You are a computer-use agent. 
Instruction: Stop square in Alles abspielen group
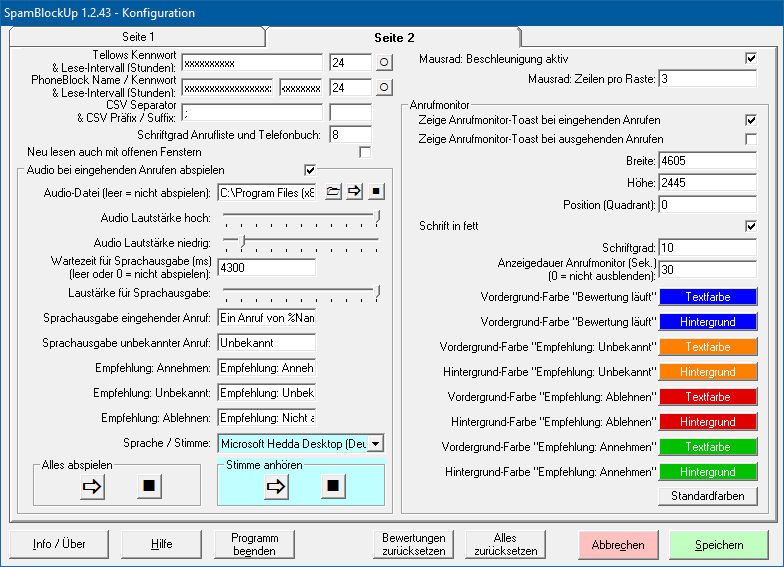(x=149, y=486)
